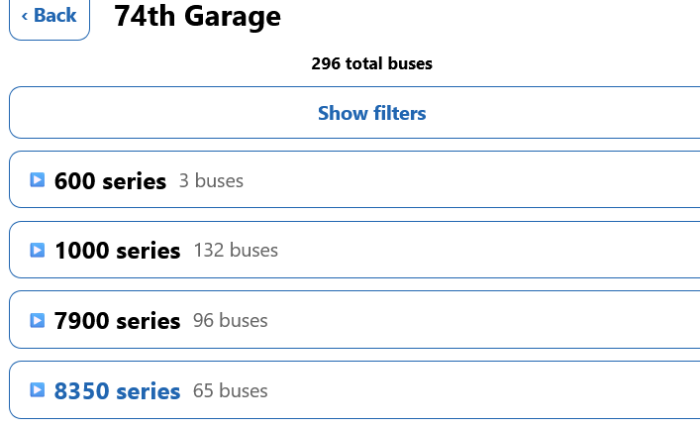Click empty area of 1000 series row
Viewport: 700px width, 428px height.
pyautogui.click(x=487, y=249)
